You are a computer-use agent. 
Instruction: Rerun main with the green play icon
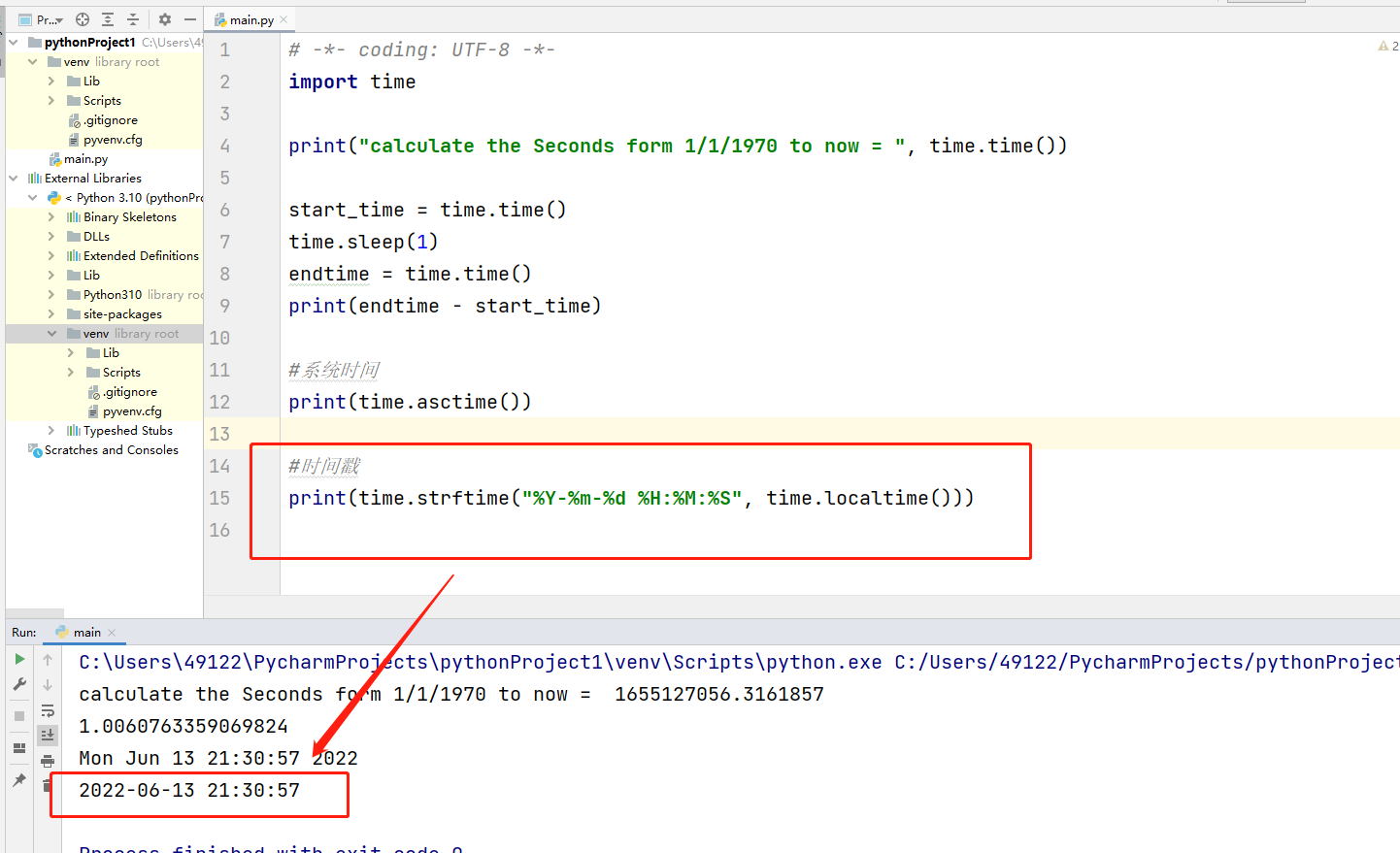click(19, 659)
